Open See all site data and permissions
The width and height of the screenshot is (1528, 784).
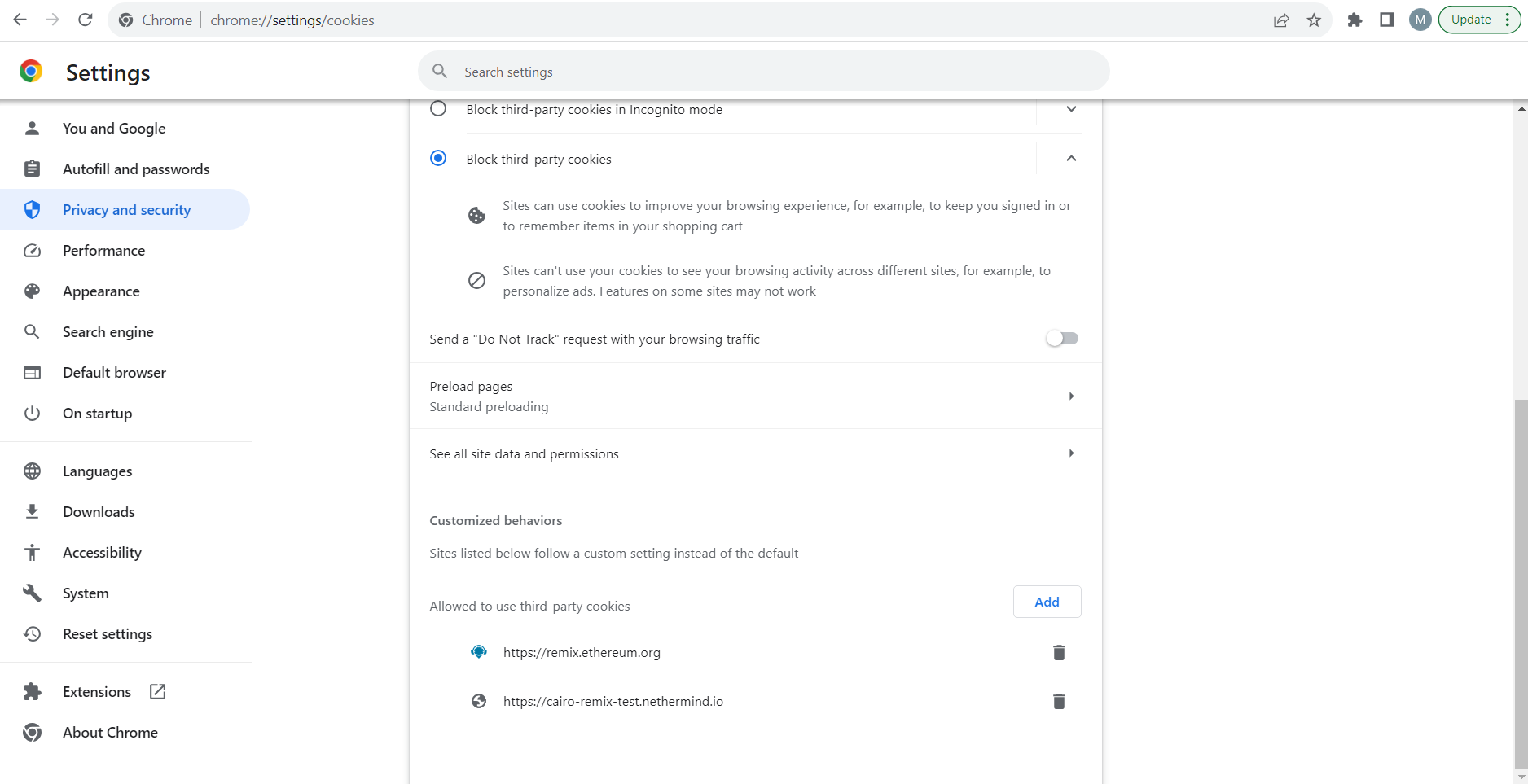pyautogui.click(x=755, y=453)
